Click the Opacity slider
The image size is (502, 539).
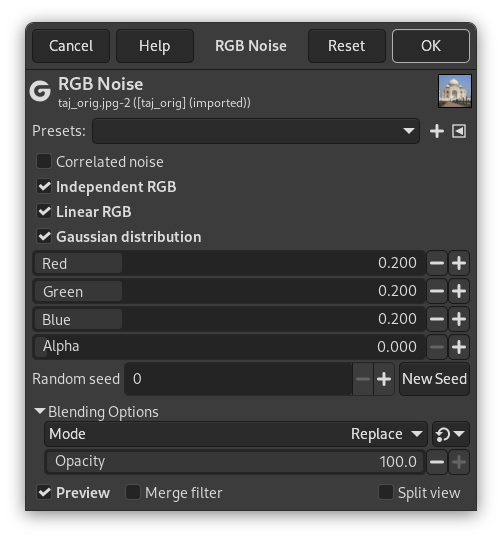click(235, 462)
